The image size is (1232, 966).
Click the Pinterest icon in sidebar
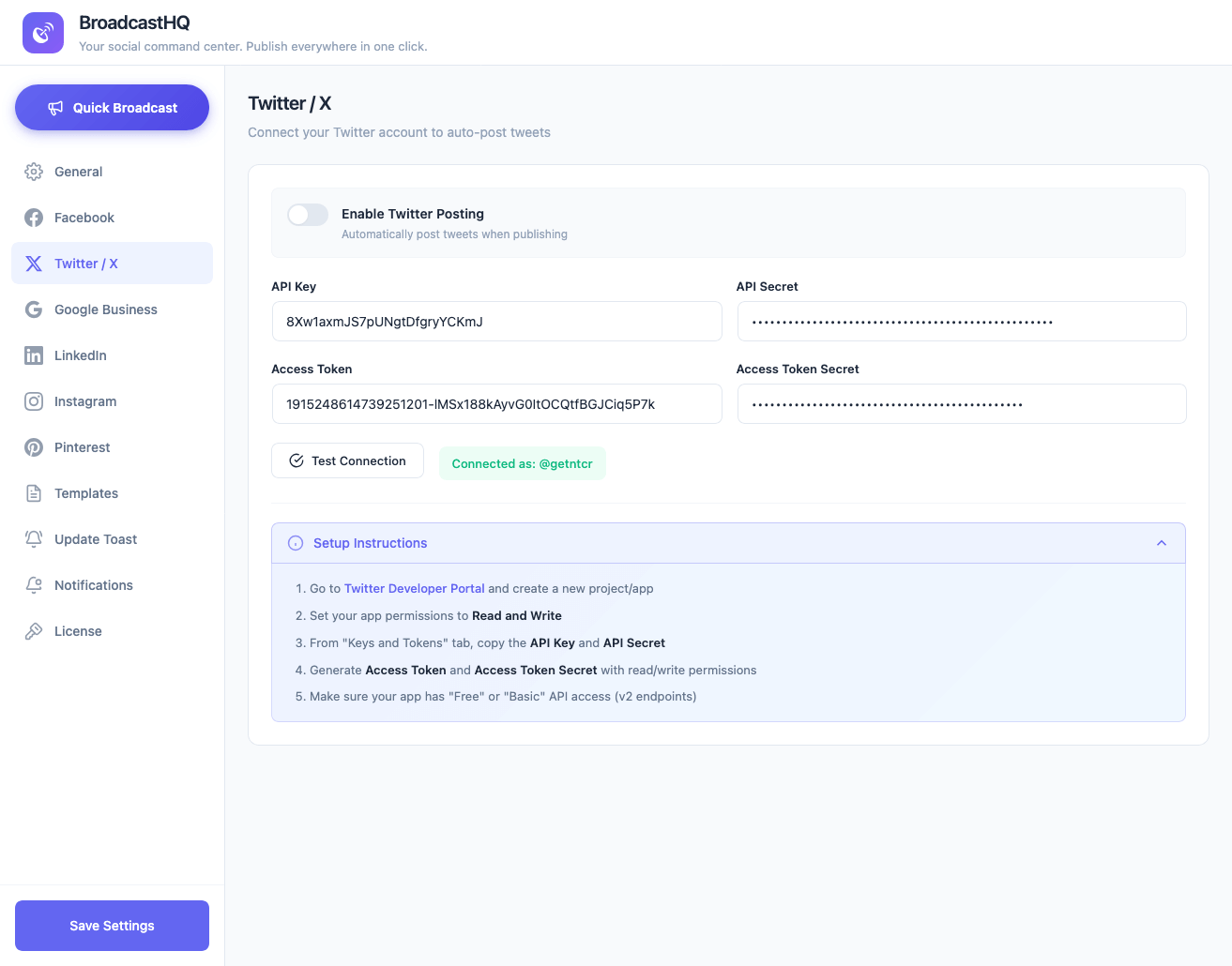pyautogui.click(x=34, y=447)
